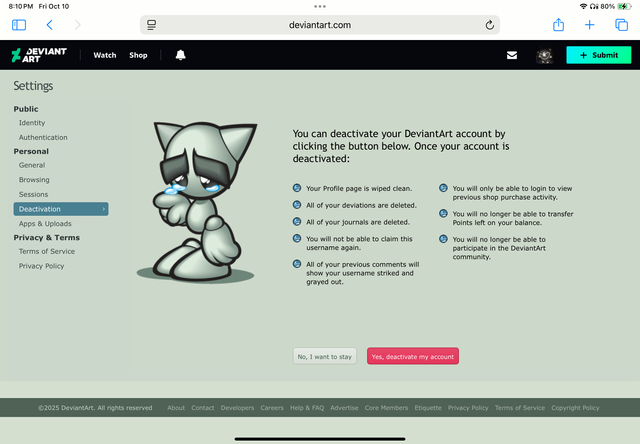Tap the three-dot multitasking control

click(x=320, y=6)
